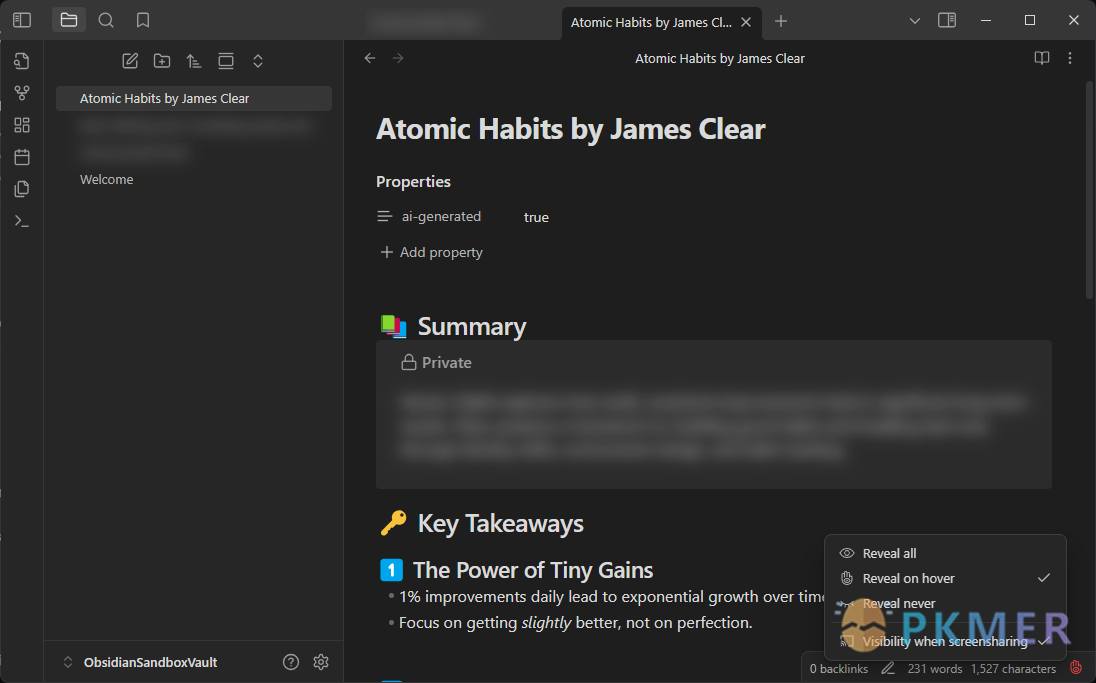
Task: Click the Summary heading
Action: click(x=472, y=326)
